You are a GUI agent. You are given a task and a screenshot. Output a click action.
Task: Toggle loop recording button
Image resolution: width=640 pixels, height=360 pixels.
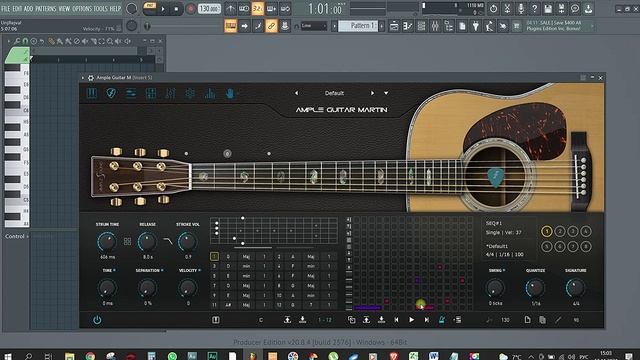[285, 8]
